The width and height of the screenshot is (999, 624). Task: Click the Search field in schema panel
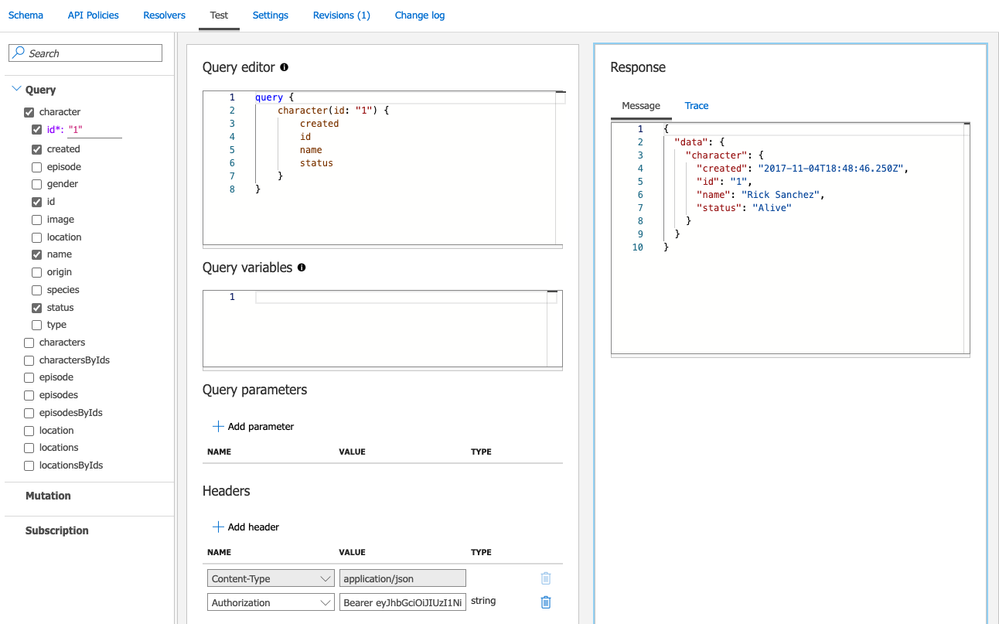pos(85,53)
